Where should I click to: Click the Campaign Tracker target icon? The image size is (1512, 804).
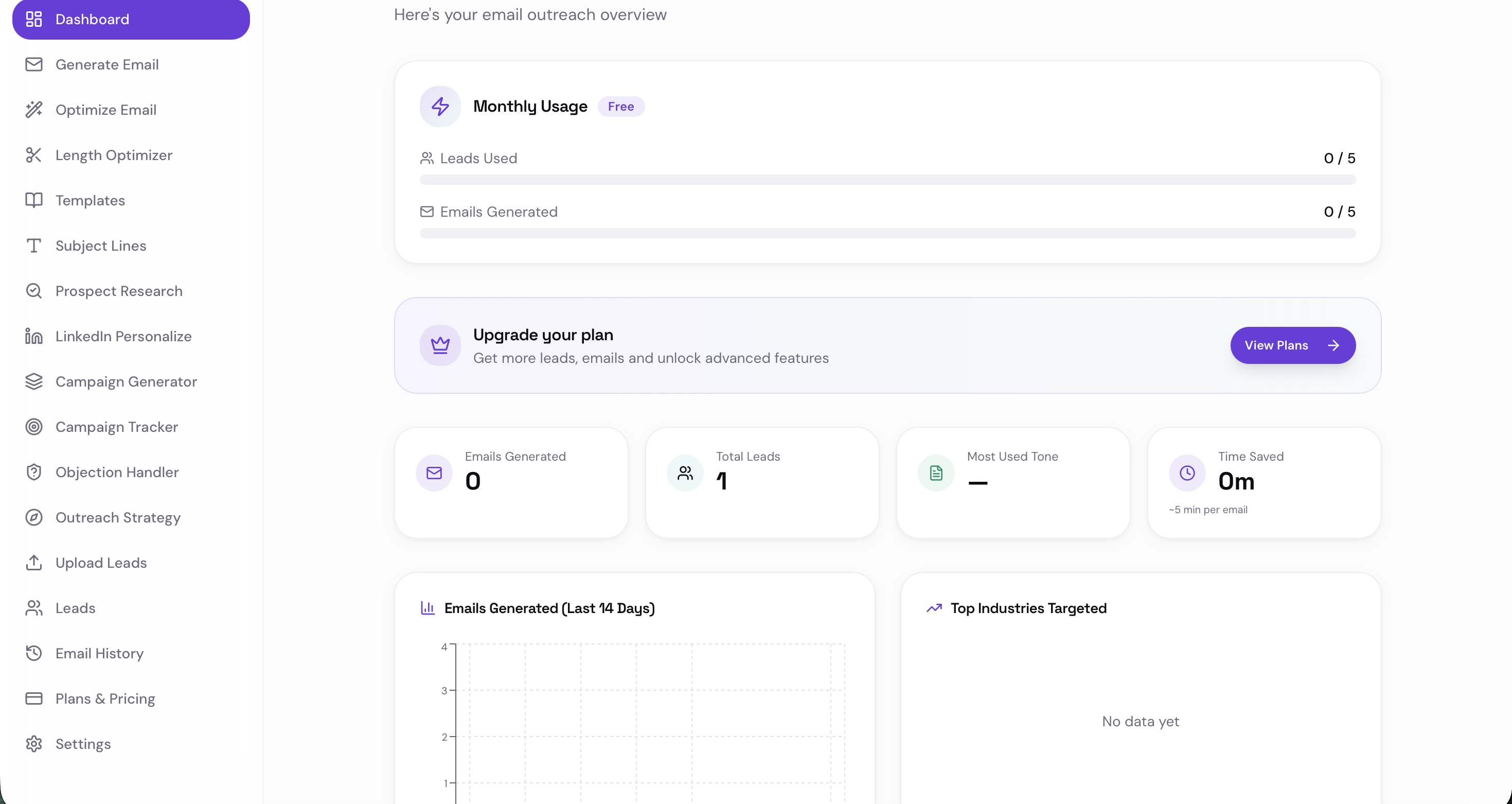click(33, 426)
